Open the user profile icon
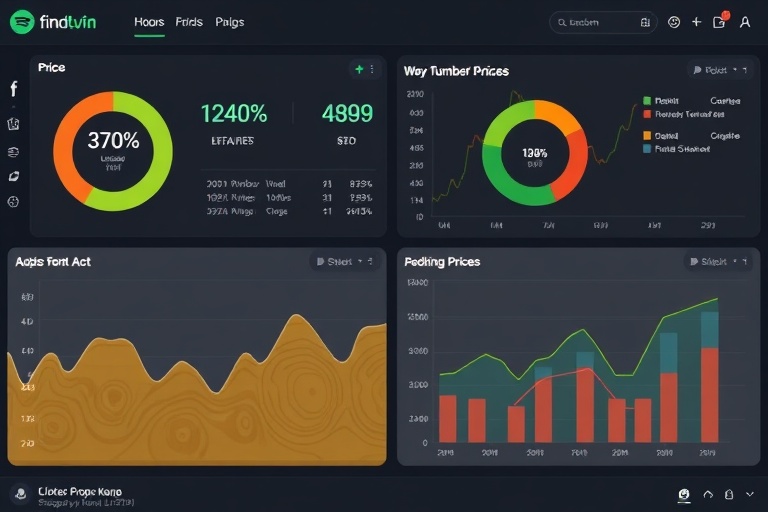Screen dimensions: 768x512 click(x=744, y=21)
